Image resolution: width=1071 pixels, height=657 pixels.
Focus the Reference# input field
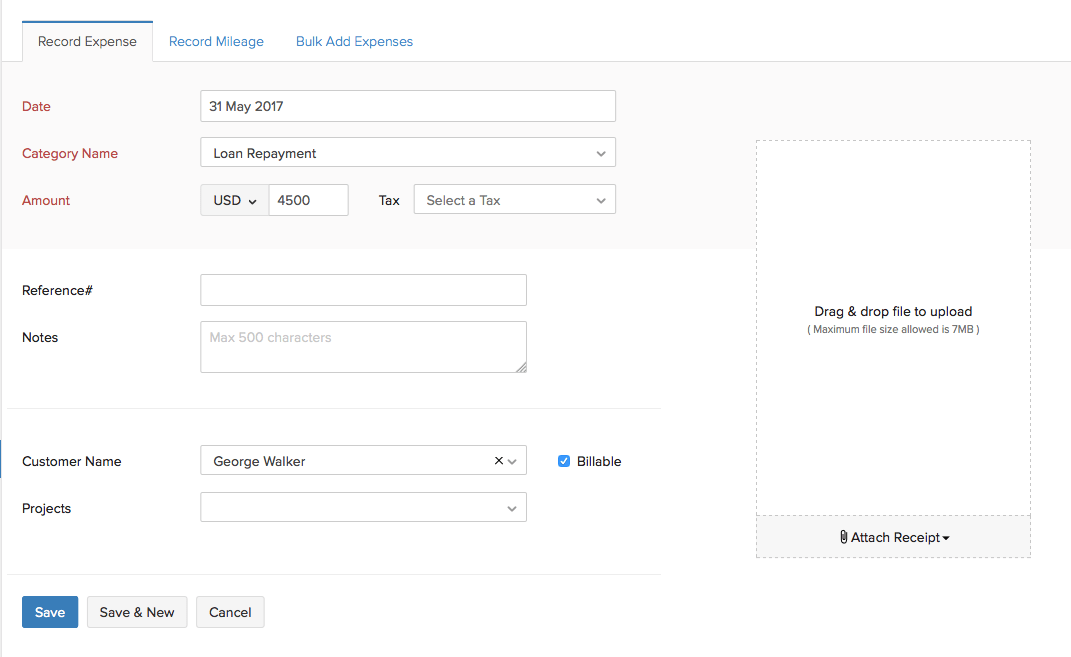click(363, 290)
